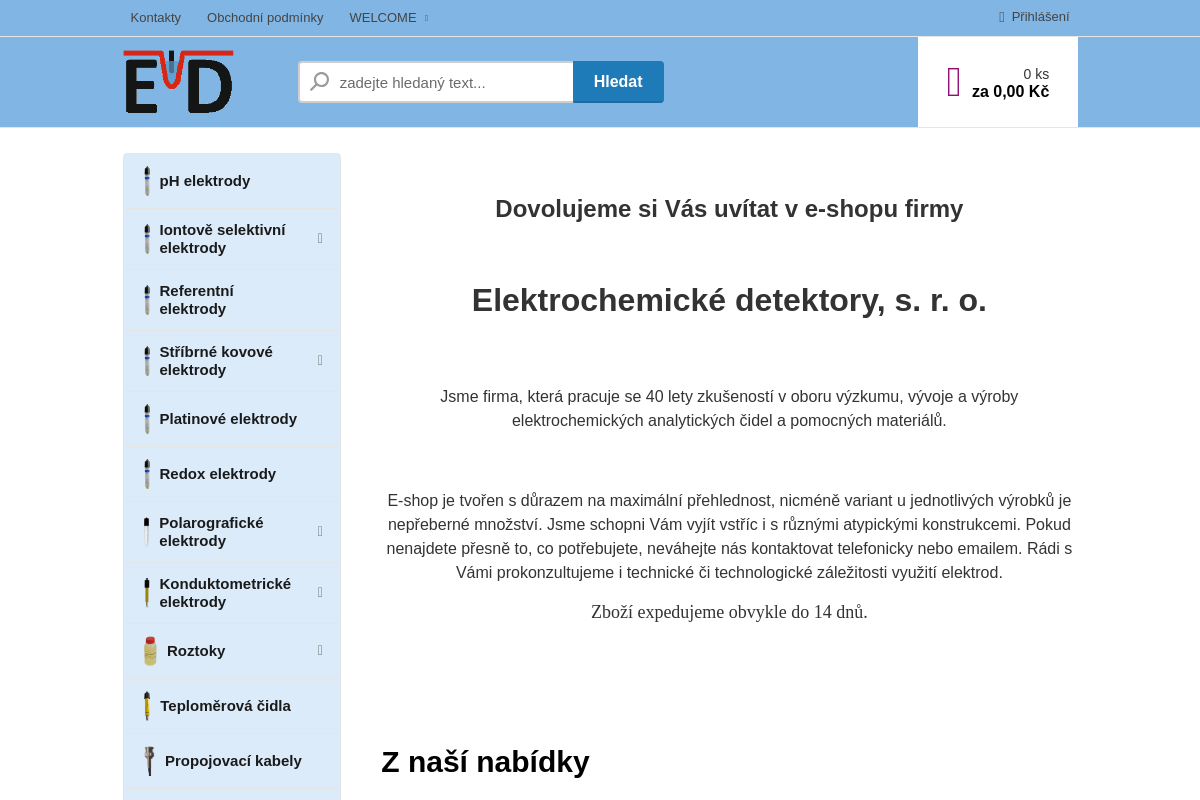This screenshot has width=1200, height=800.
Task: Expand the WELCOME dropdown menu
Action: pyautogui.click(x=388, y=17)
